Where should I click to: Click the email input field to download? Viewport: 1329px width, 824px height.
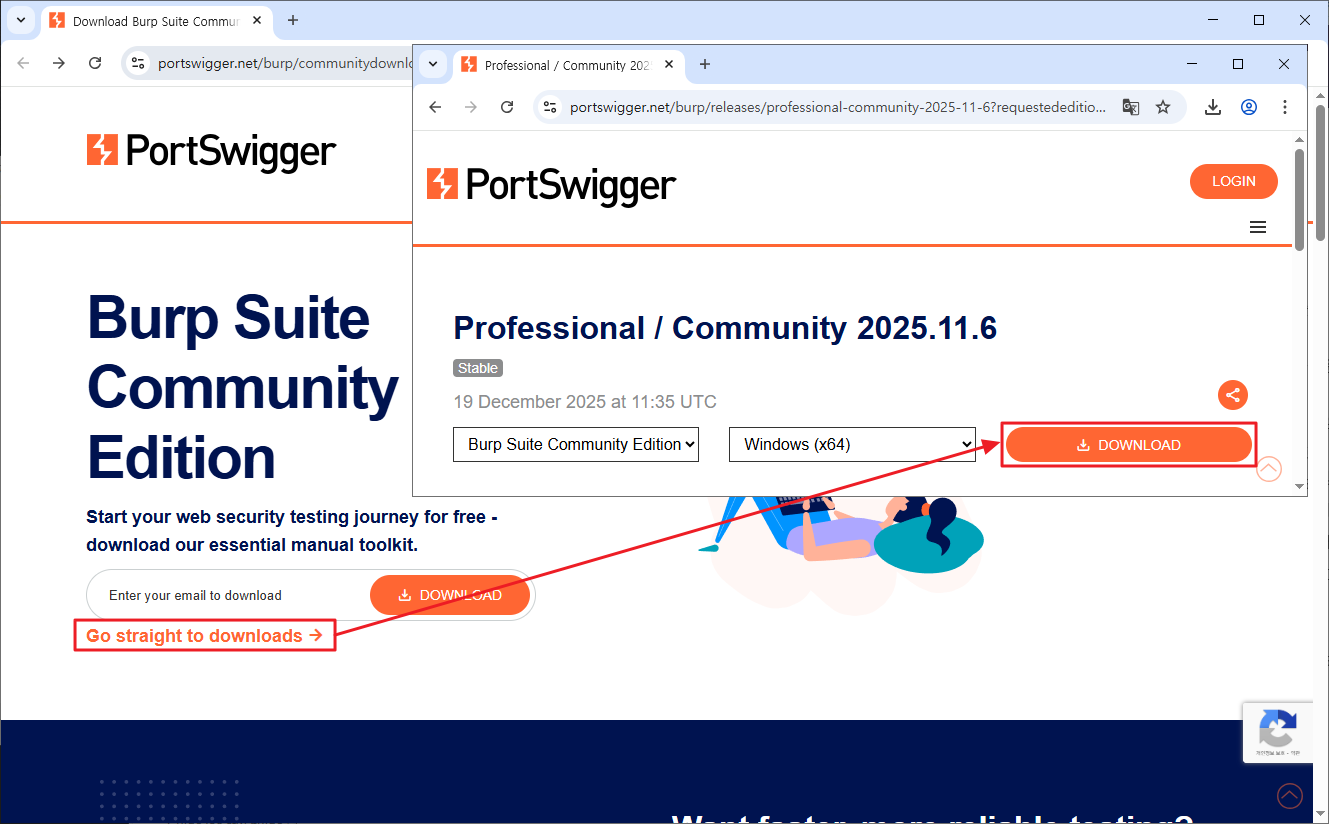[230, 595]
